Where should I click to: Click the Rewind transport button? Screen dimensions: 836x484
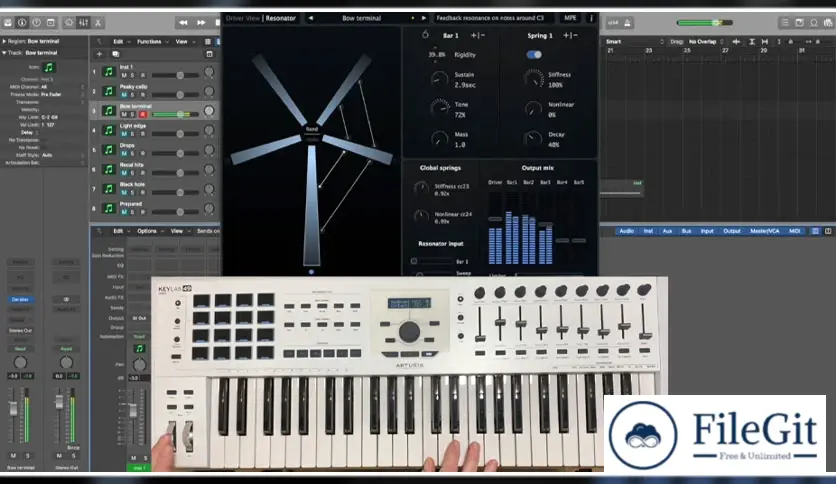[x=183, y=22]
